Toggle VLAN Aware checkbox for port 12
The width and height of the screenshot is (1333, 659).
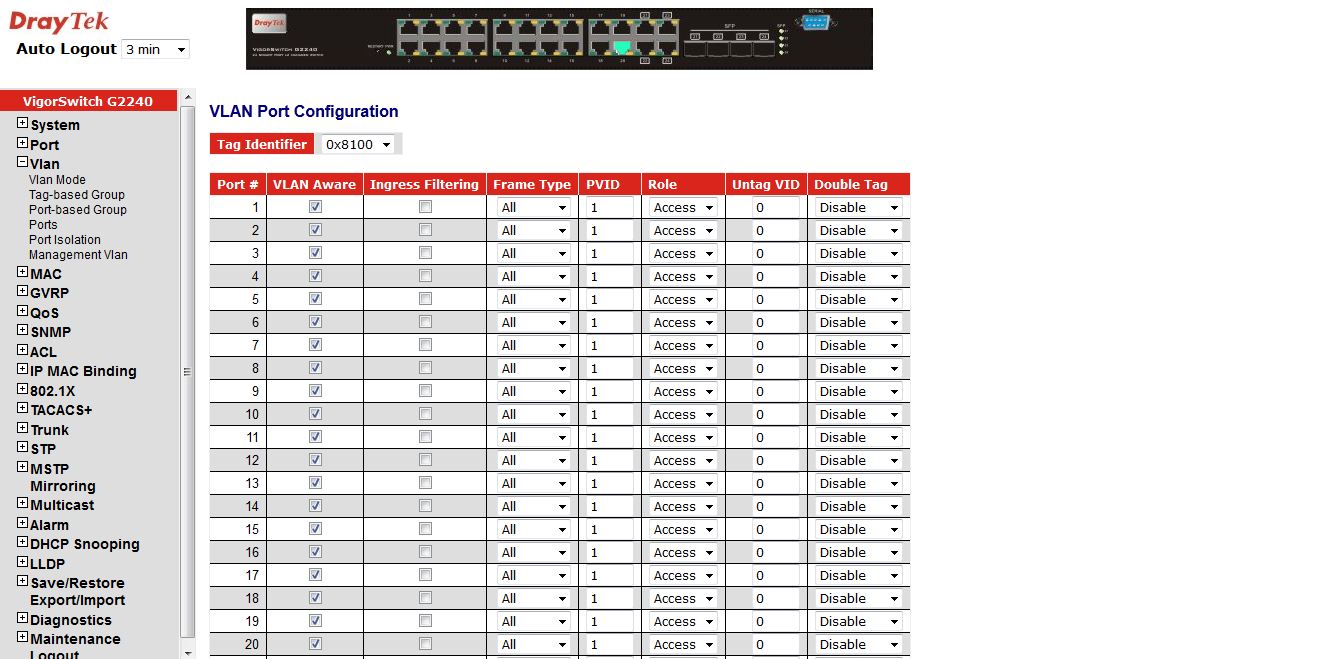[315, 460]
